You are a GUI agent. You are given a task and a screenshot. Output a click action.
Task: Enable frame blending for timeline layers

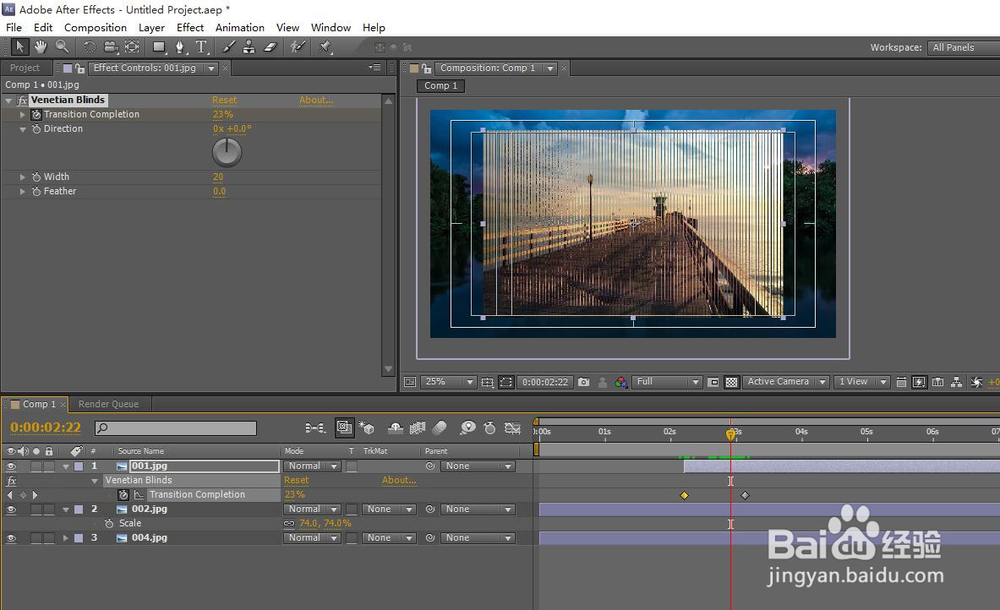417,428
